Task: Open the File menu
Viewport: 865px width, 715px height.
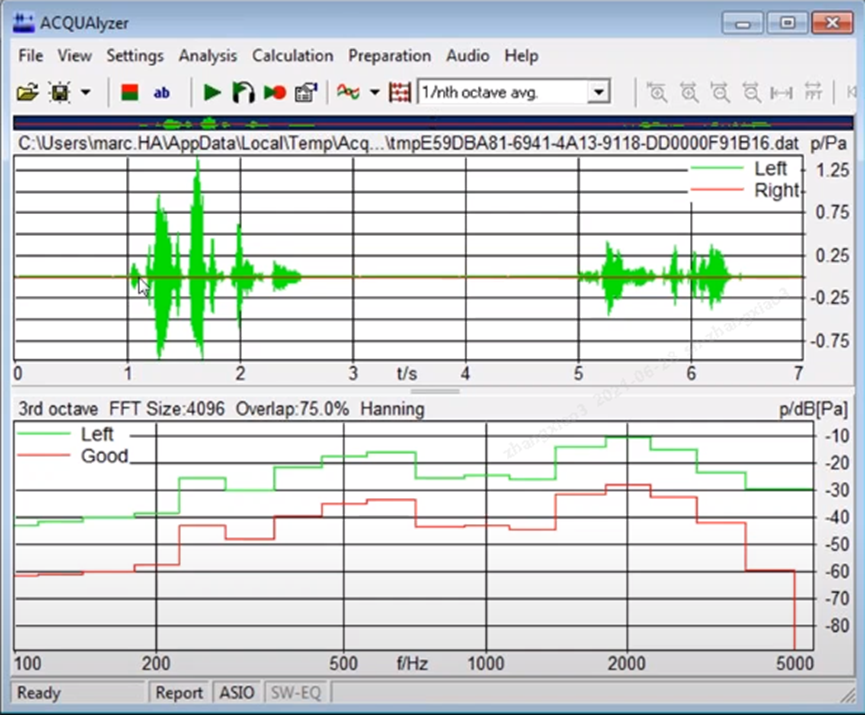Action: click(30, 56)
